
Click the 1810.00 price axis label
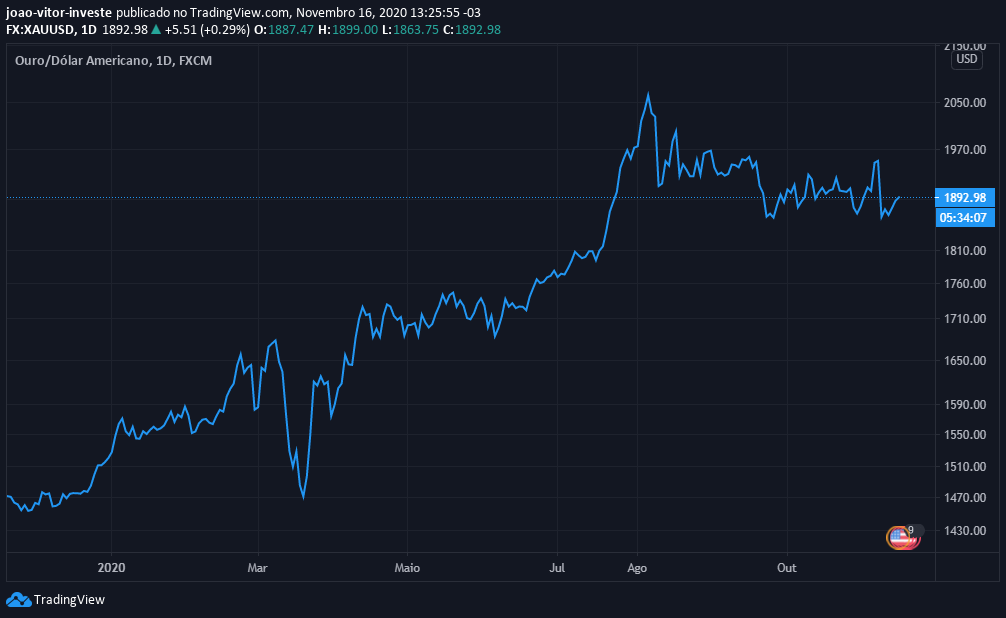point(965,250)
